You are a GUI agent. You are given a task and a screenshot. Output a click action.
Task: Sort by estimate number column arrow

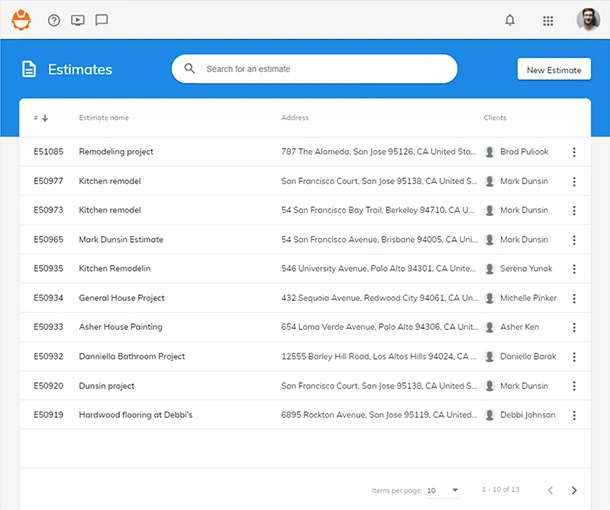45,118
